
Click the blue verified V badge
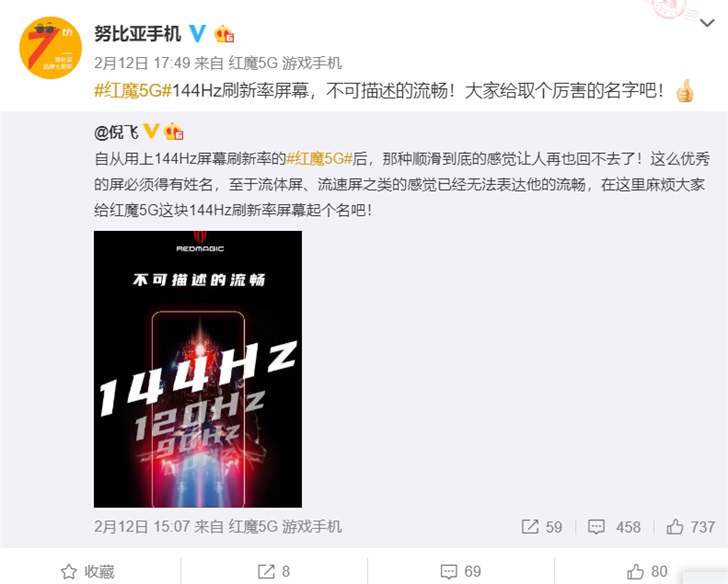(197, 33)
